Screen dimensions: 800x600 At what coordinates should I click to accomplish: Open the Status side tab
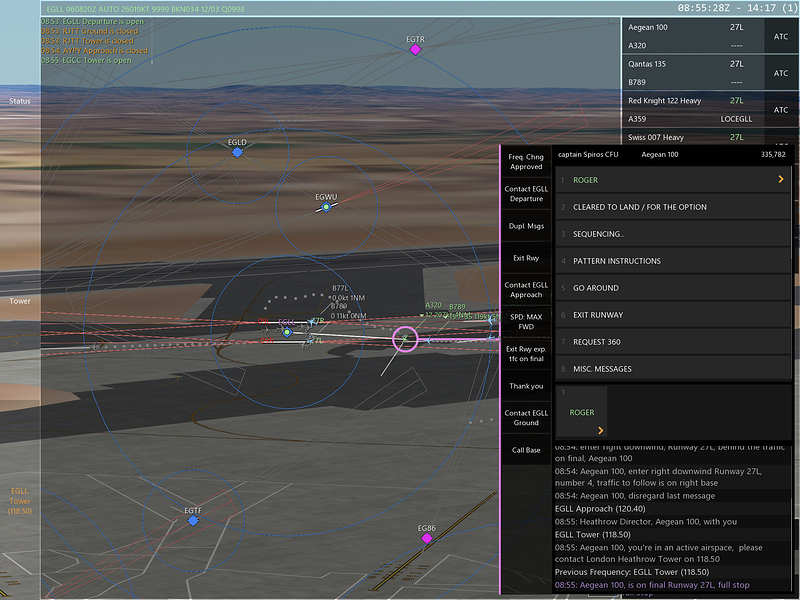[x=20, y=101]
